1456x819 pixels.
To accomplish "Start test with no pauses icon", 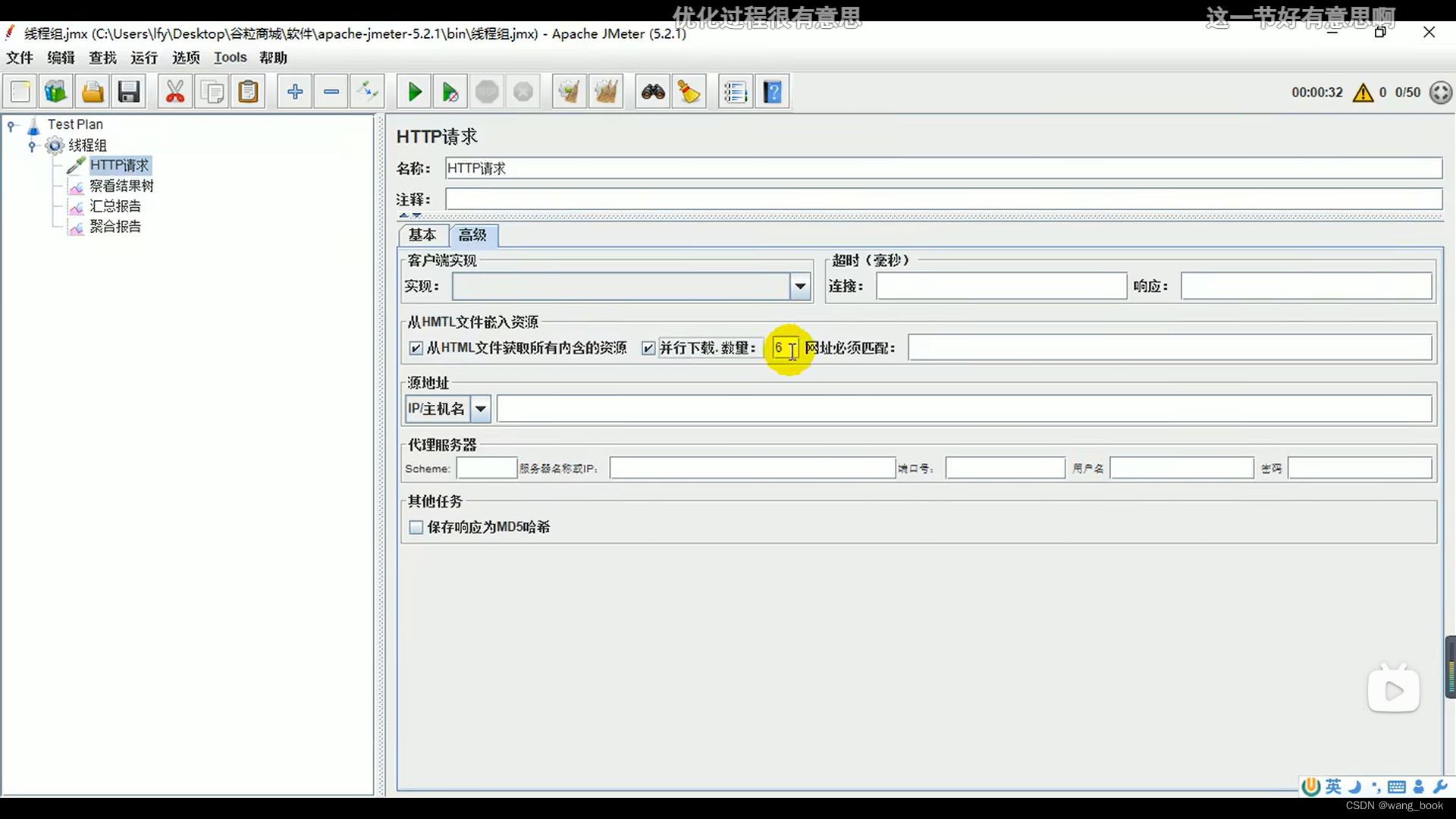I will [x=450, y=92].
